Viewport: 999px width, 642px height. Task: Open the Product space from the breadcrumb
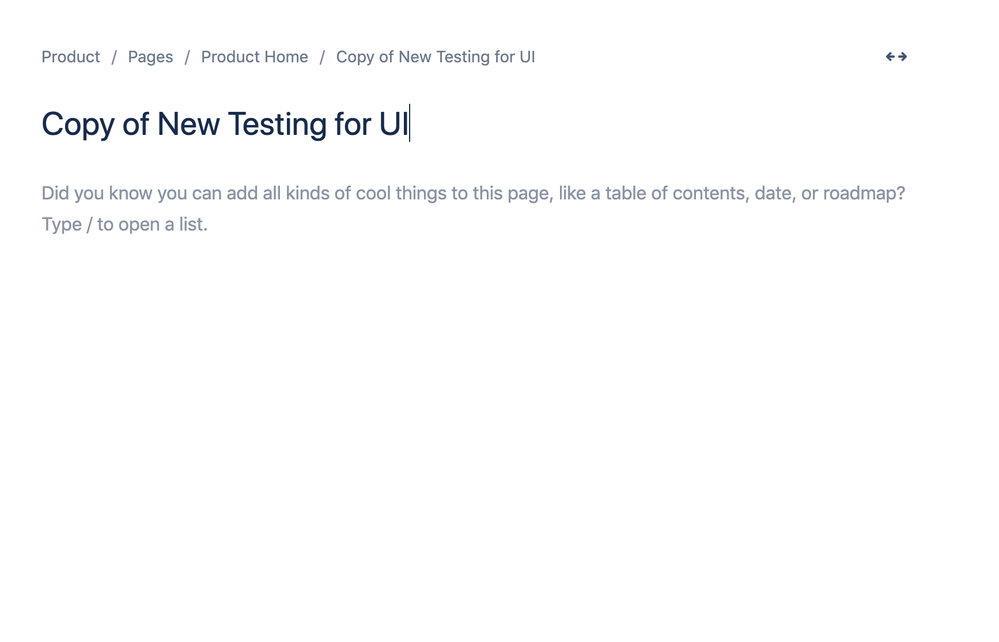point(70,57)
